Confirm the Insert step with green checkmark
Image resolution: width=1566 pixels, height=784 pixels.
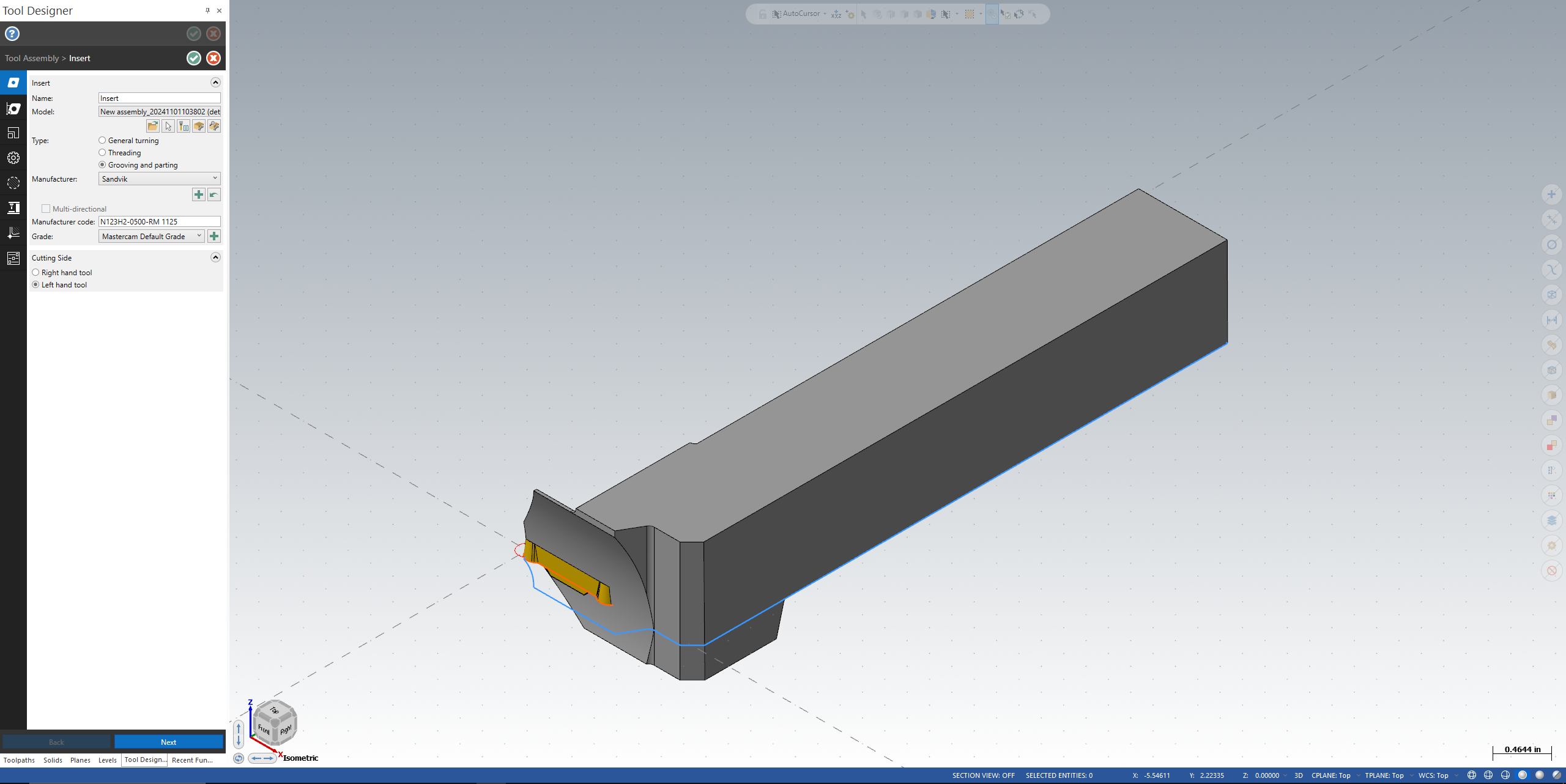[194, 58]
